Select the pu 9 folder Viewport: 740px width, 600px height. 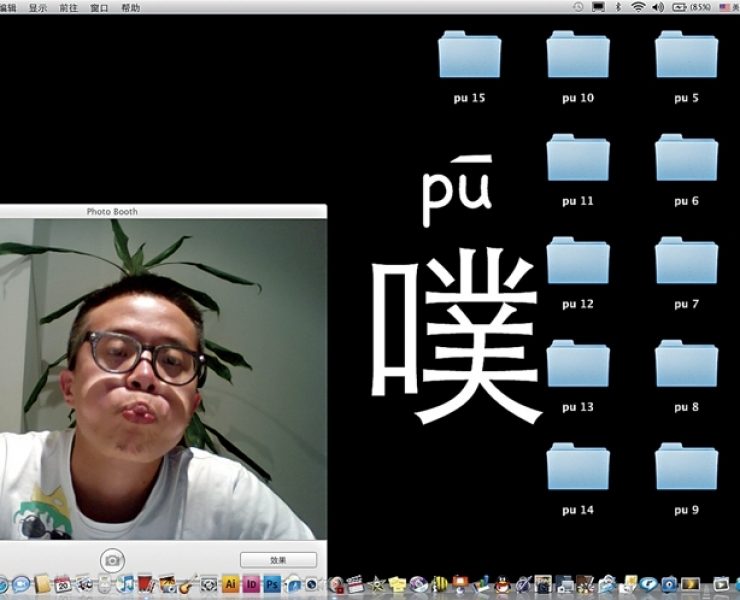pyautogui.click(x=686, y=467)
